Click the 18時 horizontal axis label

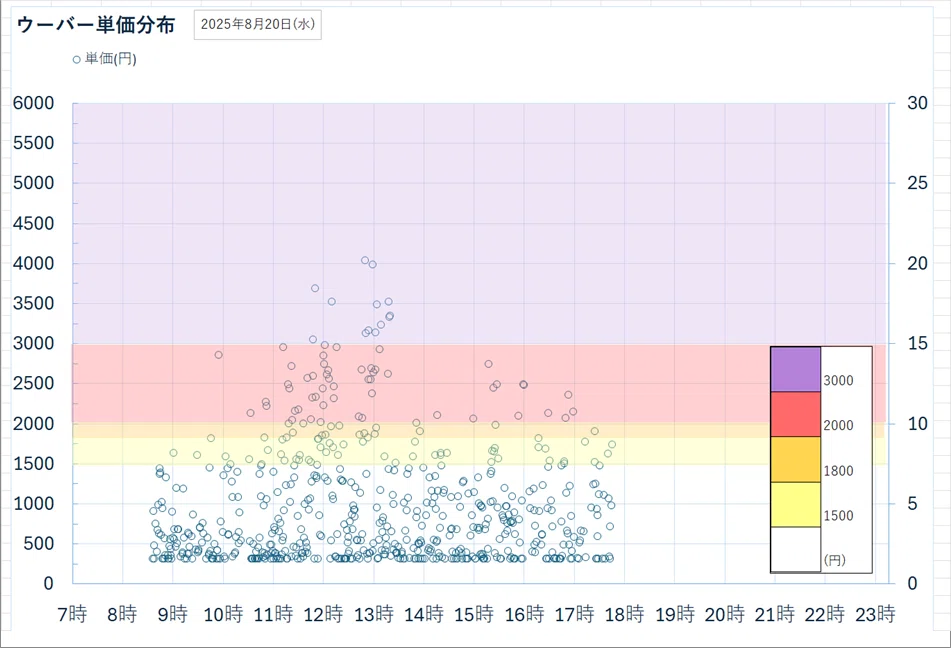(x=625, y=614)
